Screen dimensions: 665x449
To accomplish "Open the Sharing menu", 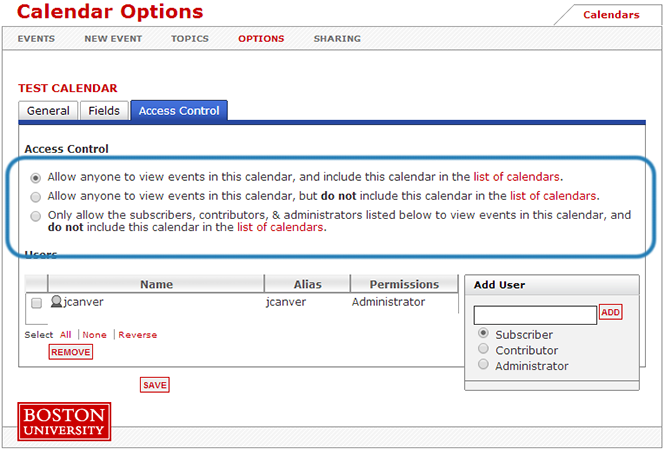I will (x=337, y=39).
